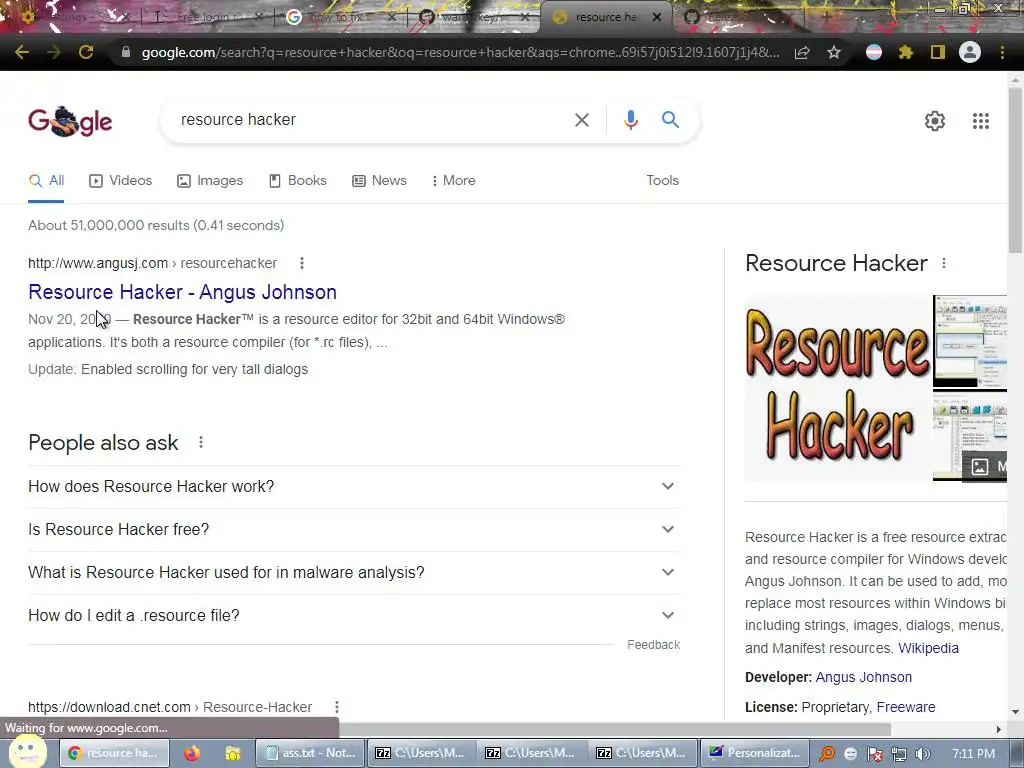Switch to the Books tab

[x=298, y=180]
